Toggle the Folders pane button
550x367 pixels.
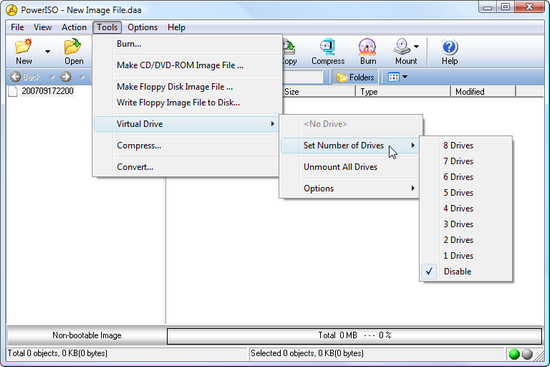click(355, 77)
